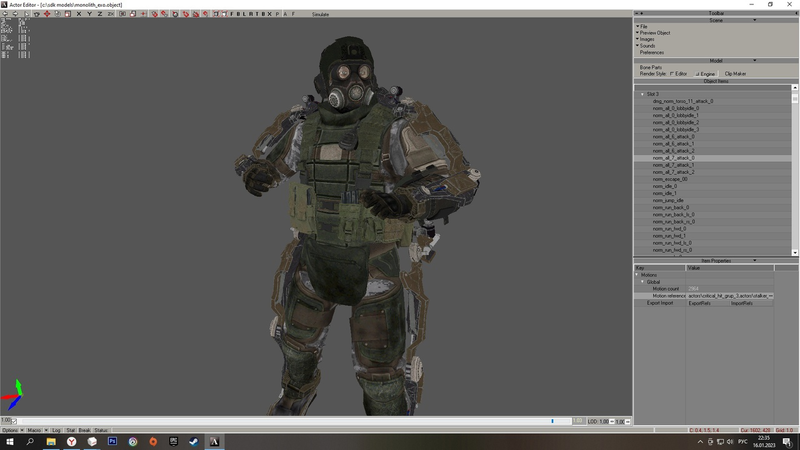This screenshot has height=450, width=800.
Task: Click the Object Items scrollbar up arrow
Action: pos(795,88)
